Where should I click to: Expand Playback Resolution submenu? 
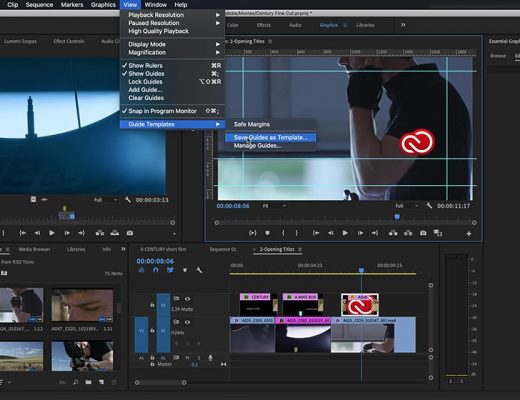[x=172, y=15]
